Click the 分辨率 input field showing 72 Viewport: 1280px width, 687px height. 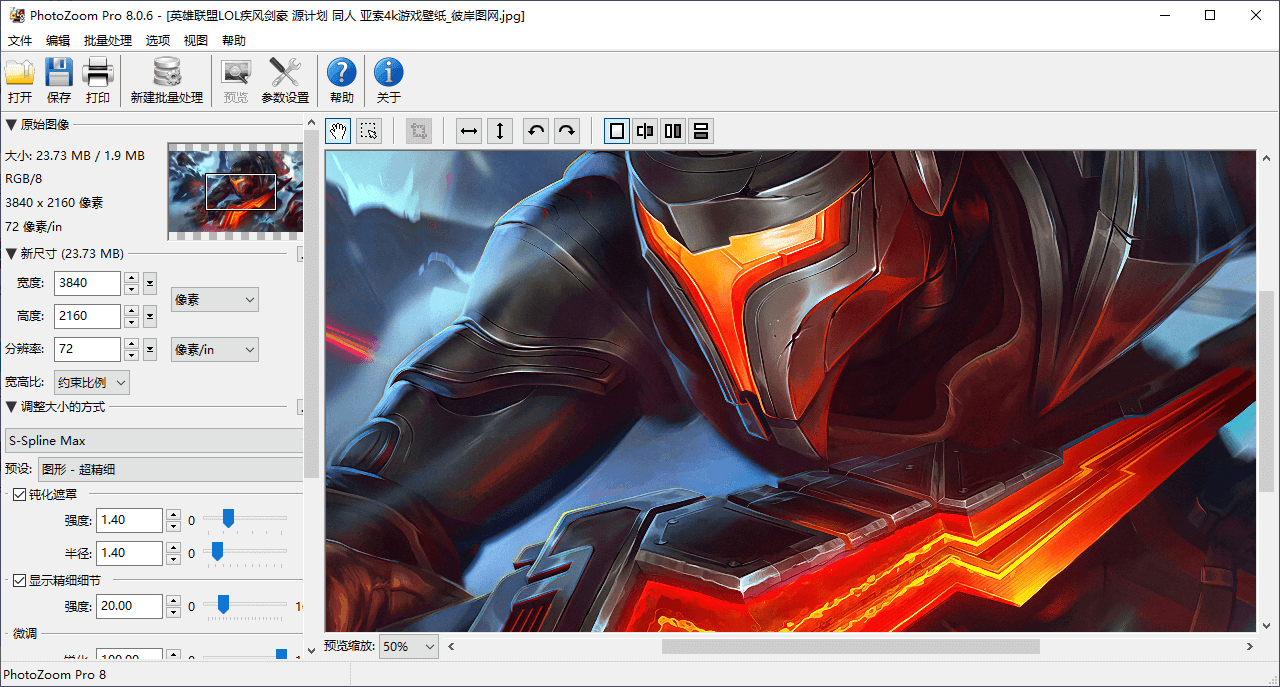point(88,349)
